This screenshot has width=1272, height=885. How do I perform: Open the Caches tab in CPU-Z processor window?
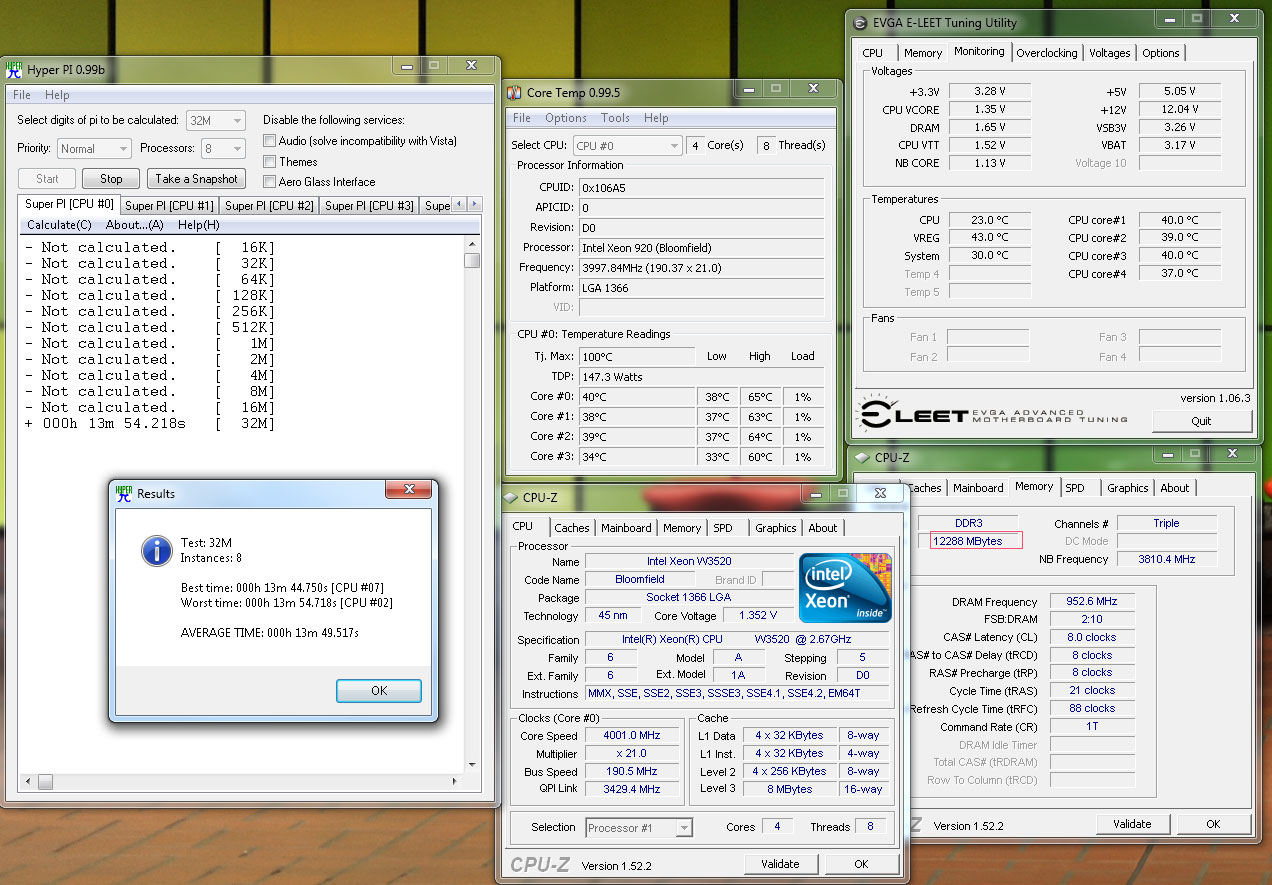click(x=572, y=528)
